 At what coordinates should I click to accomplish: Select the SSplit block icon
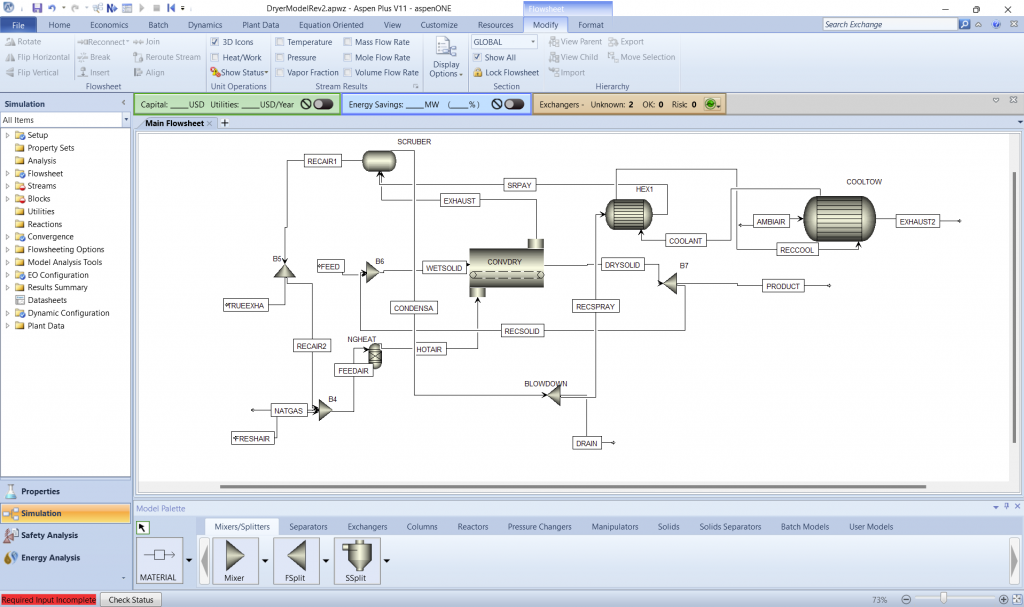(x=357, y=555)
